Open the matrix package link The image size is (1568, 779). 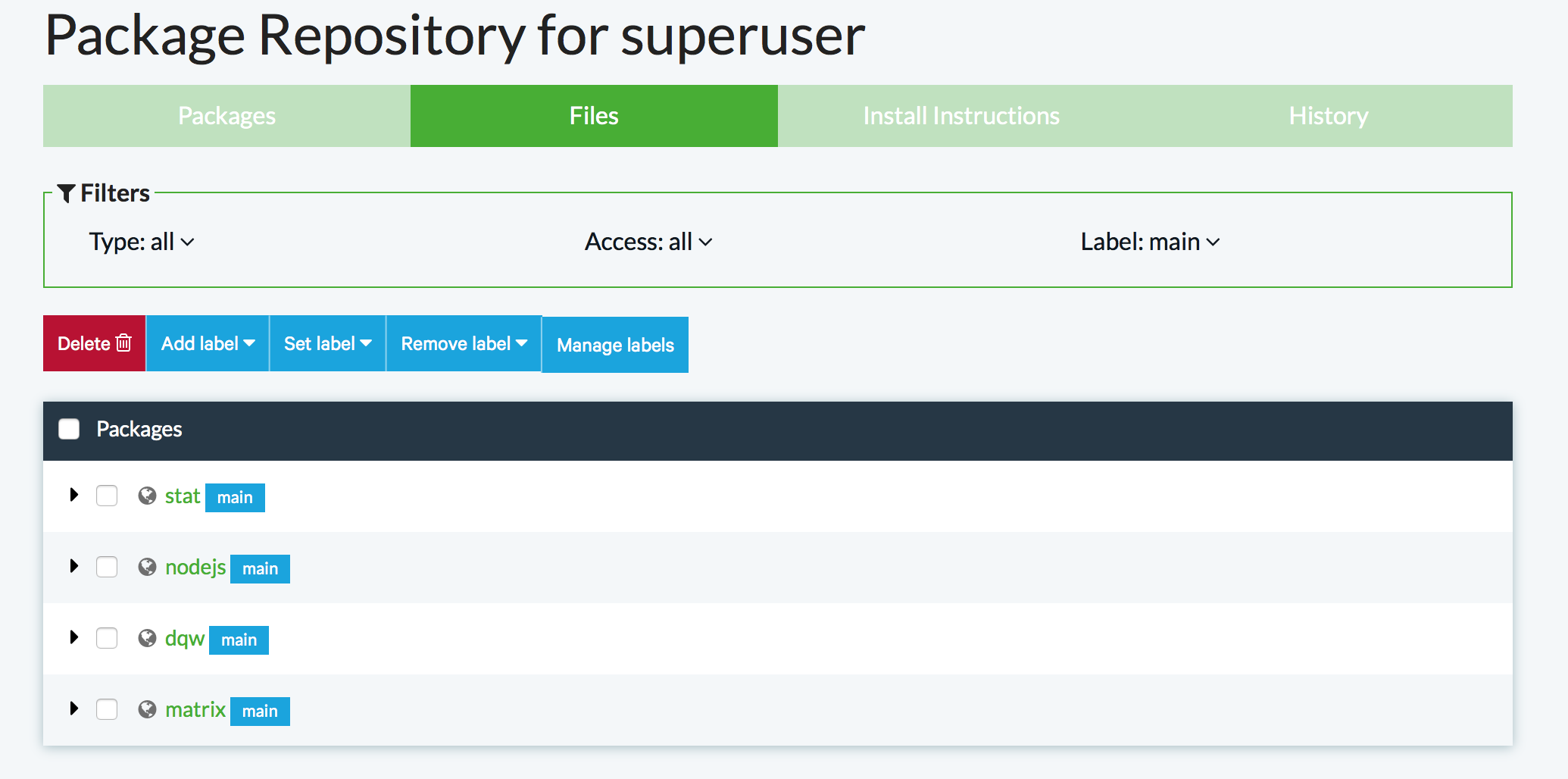195,709
